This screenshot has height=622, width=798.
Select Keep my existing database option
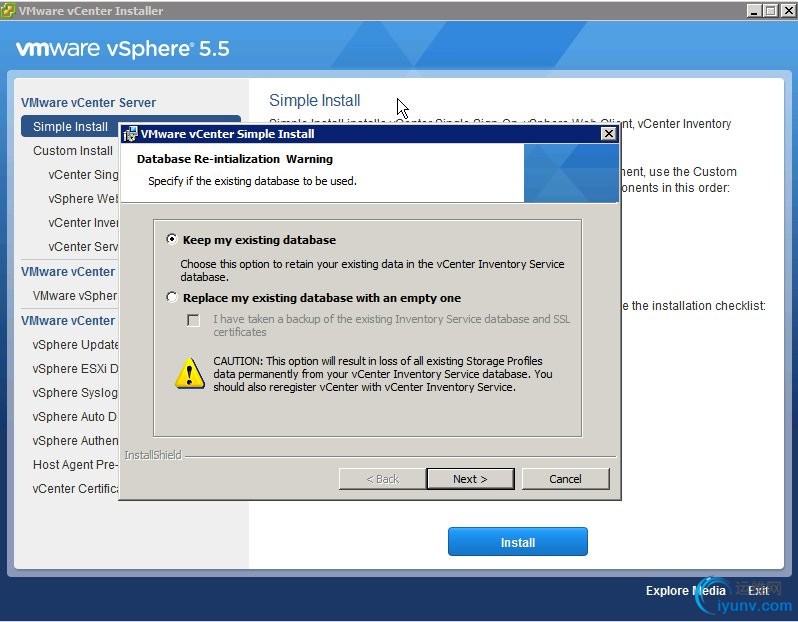[172, 239]
